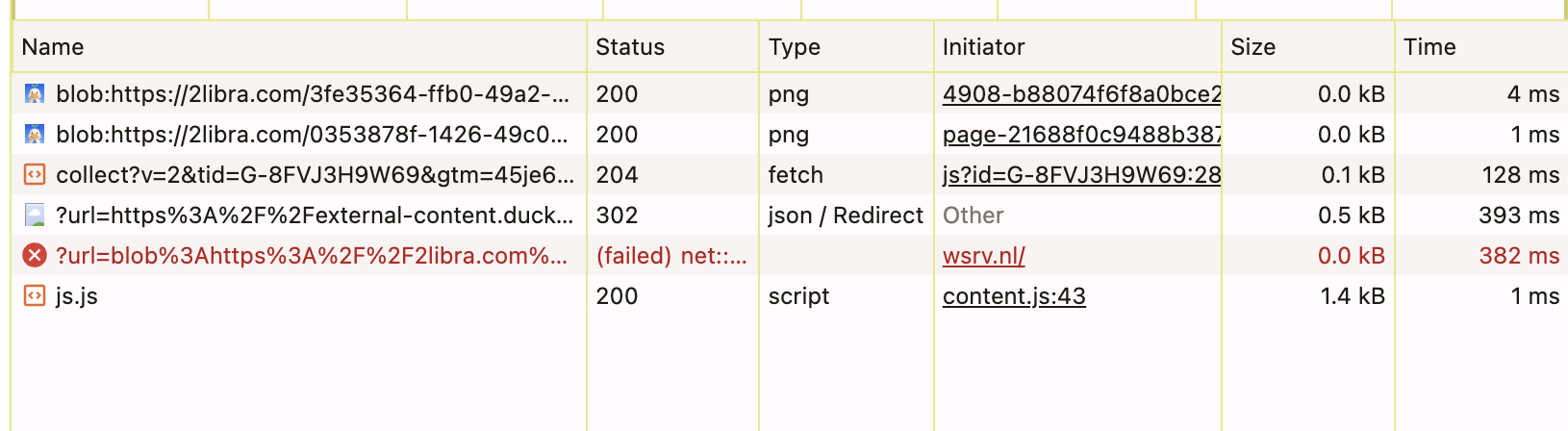Sort requests by the Name column header
The image size is (1568, 431).
click(53, 47)
